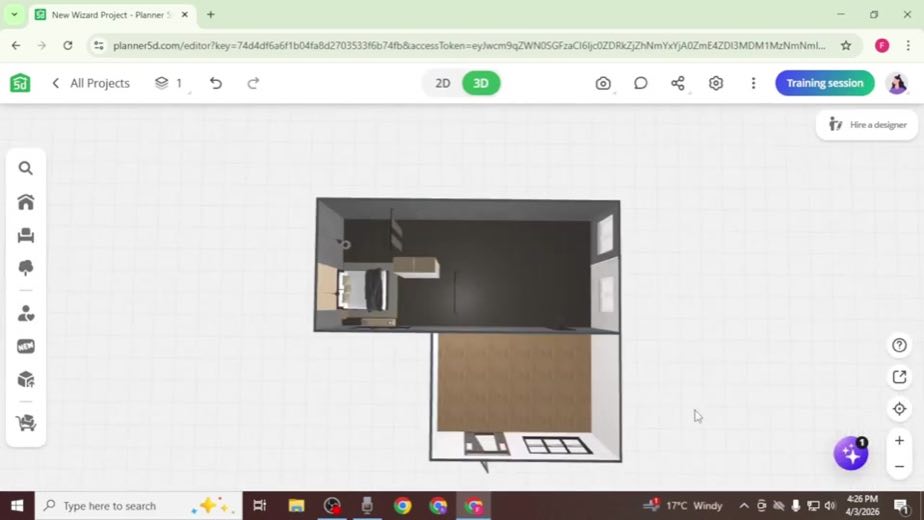This screenshot has width=924, height=520.
Task: Open the house construction tools
Action: pos(25,202)
